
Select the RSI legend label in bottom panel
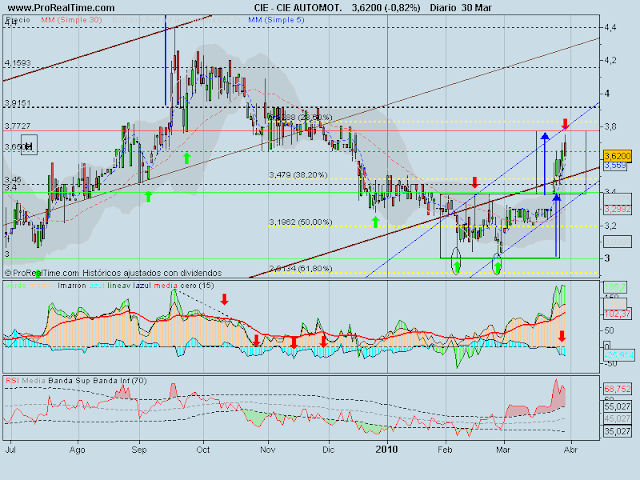(x=12, y=381)
